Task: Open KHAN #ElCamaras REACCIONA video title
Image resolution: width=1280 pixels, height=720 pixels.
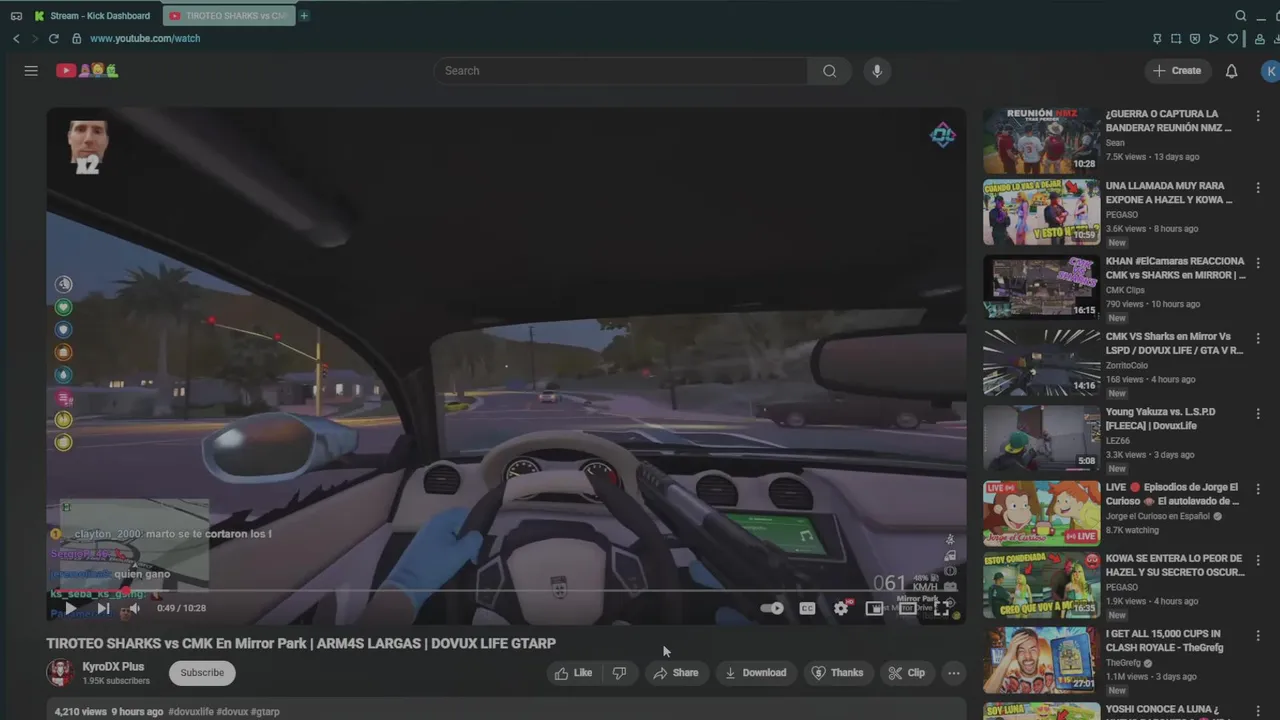Action: [x=1175, y=268]
